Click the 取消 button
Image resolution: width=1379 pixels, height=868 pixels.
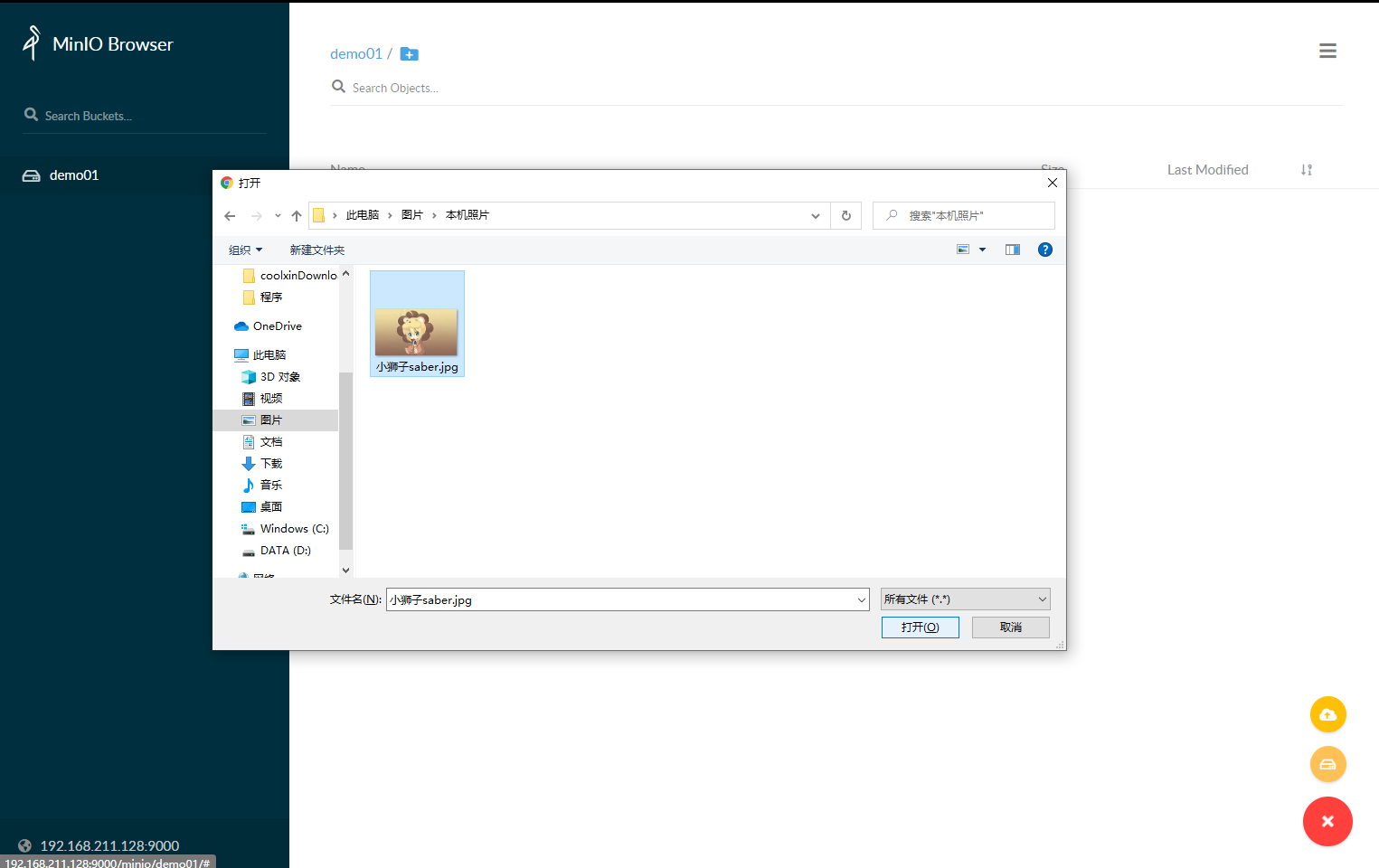click(1010, 627)
